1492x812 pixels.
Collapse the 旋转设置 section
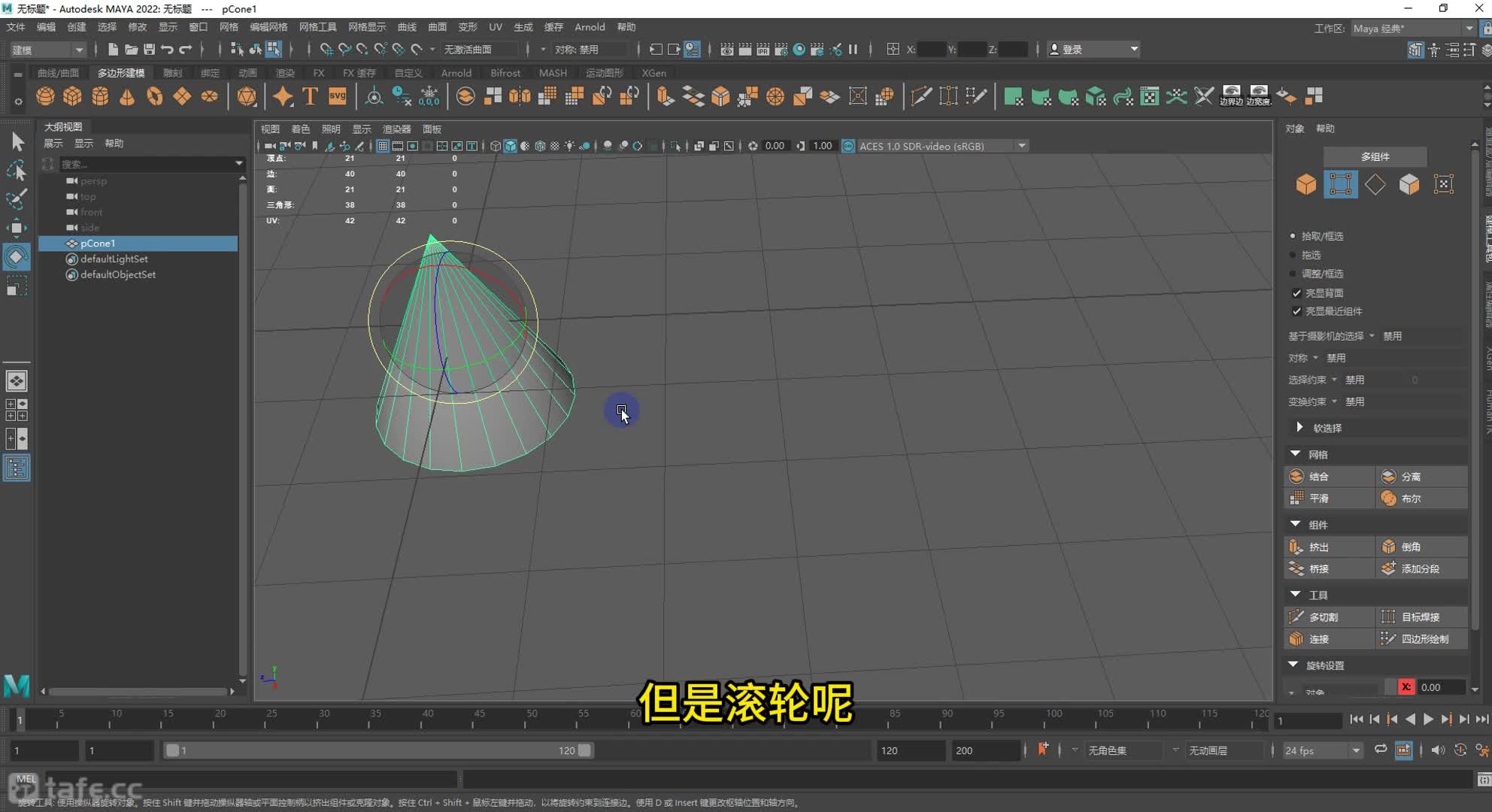[1293, 665]
